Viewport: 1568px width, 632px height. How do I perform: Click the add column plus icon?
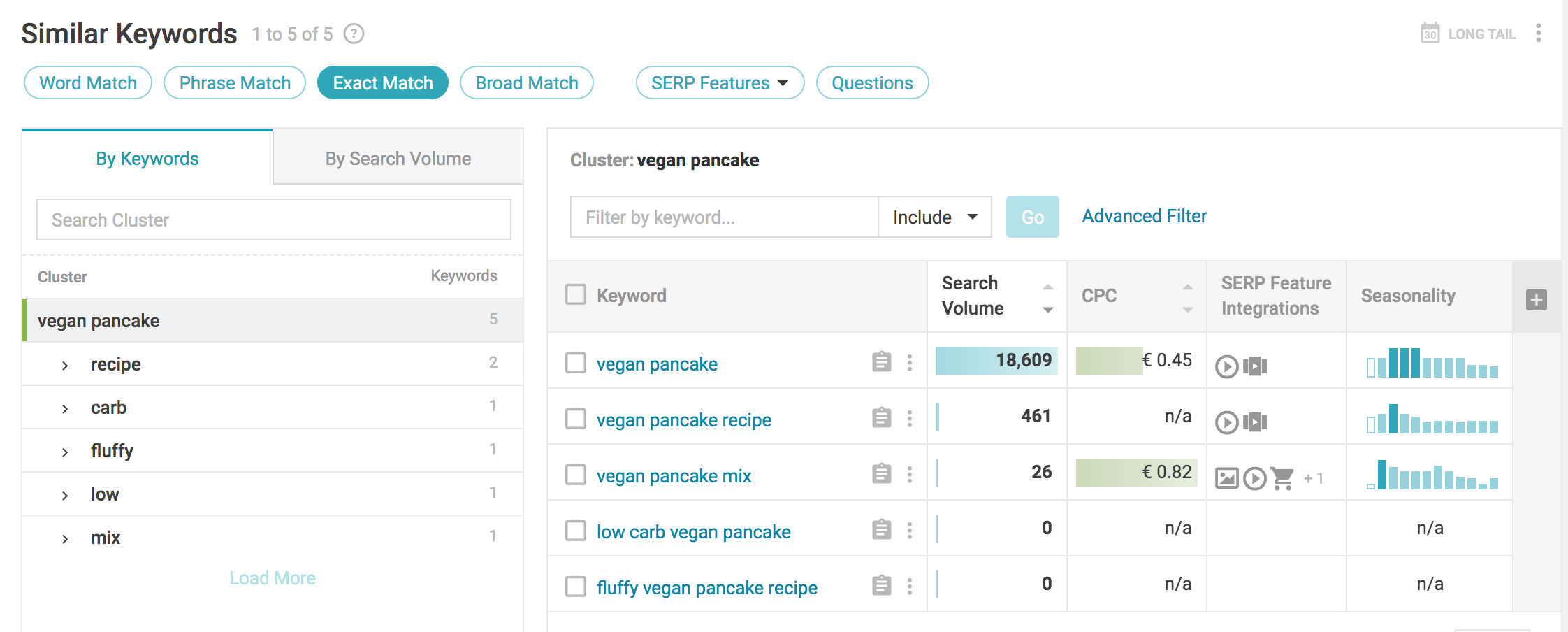(x=1536, y=300)
